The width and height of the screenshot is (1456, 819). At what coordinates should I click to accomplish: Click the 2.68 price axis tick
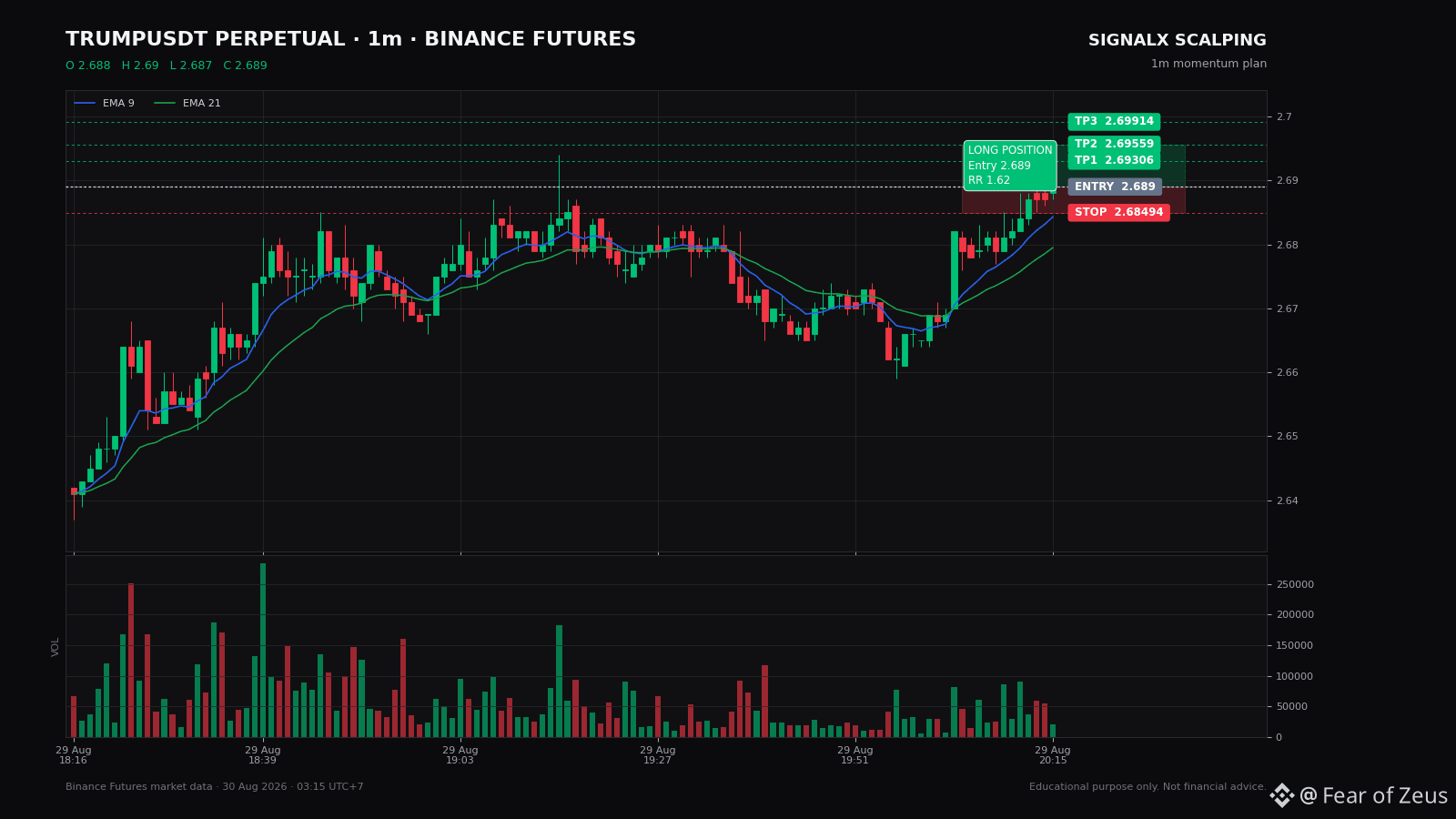1287,246
